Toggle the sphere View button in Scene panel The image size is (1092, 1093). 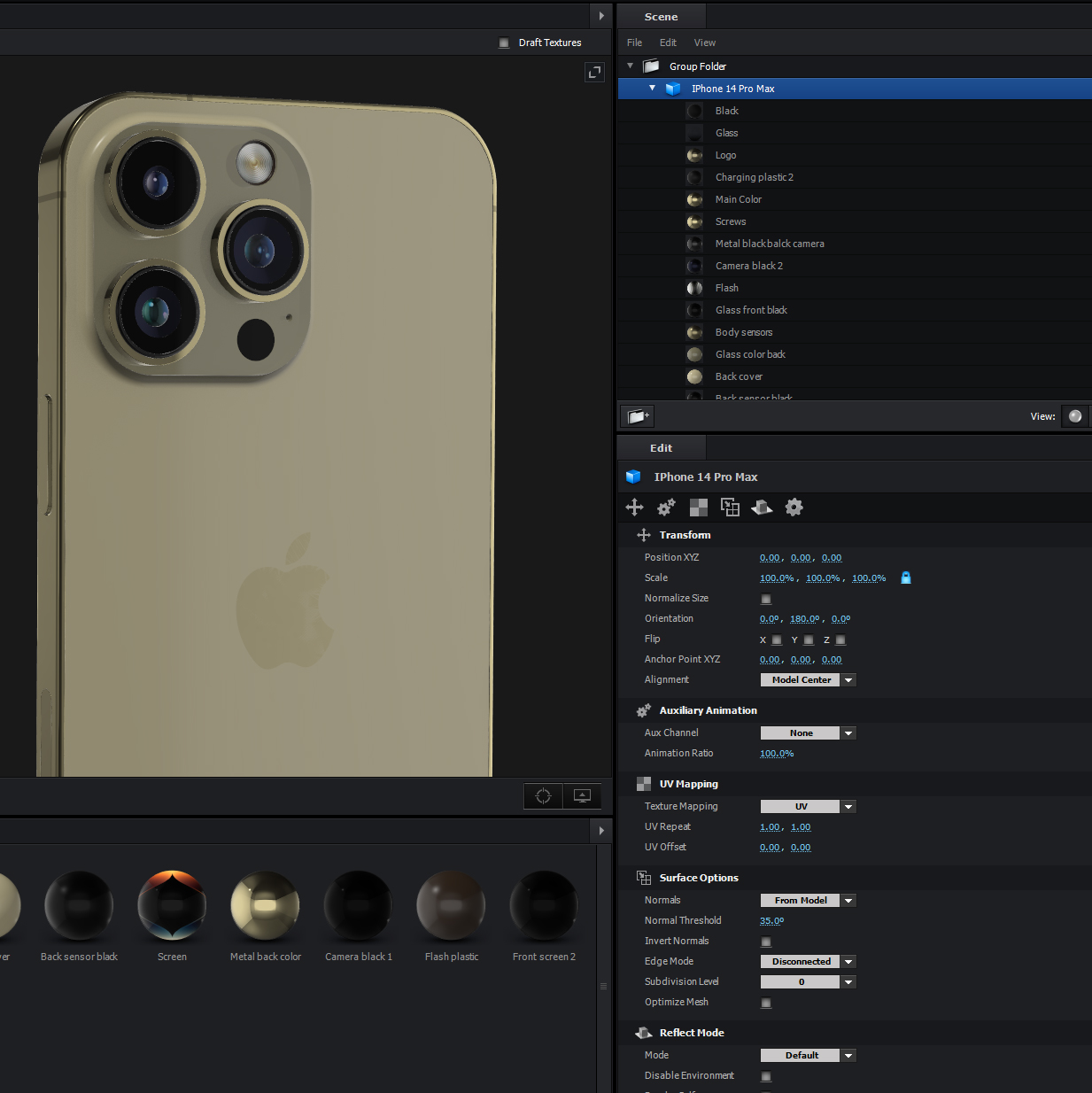coord(1074,416)
